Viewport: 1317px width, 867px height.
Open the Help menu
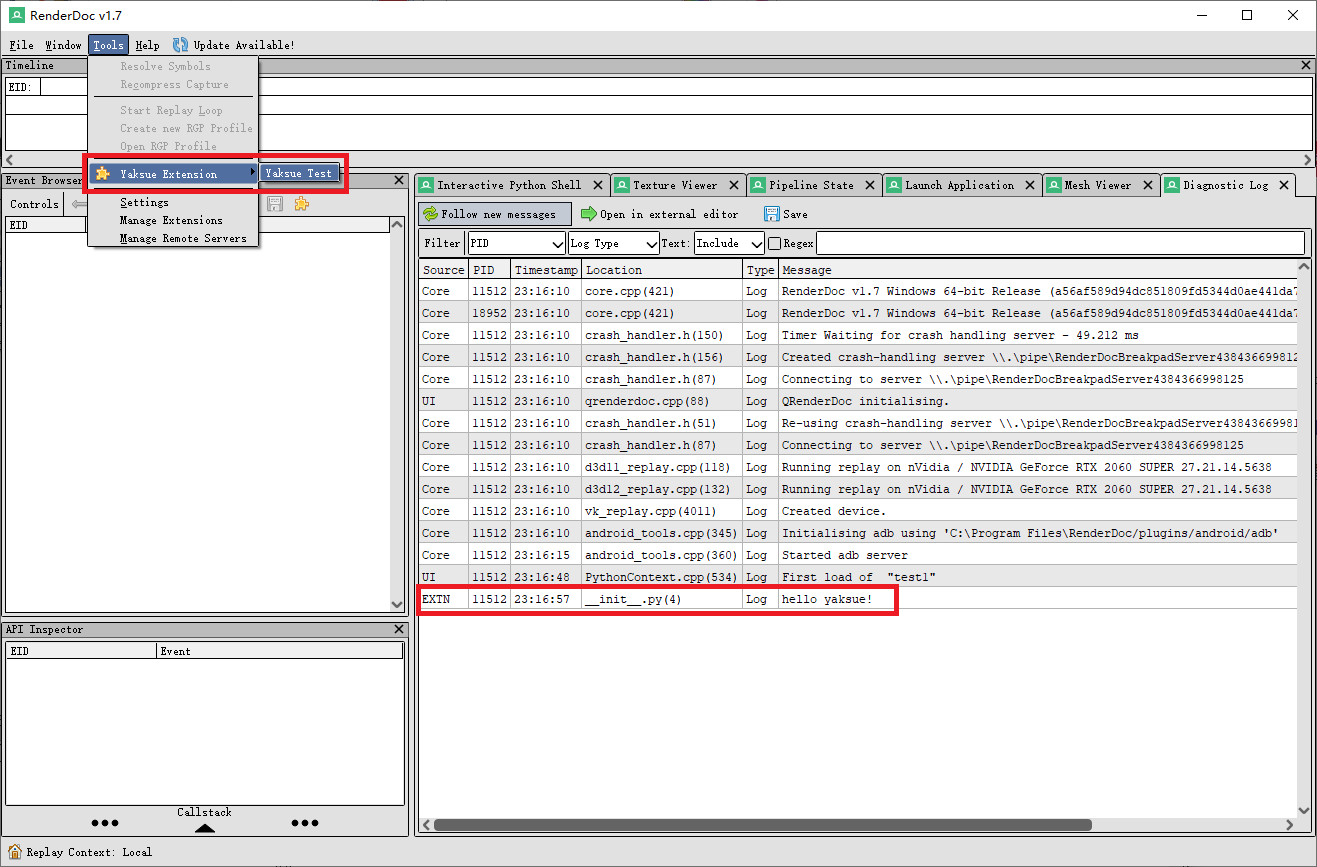tap(147, 44)
